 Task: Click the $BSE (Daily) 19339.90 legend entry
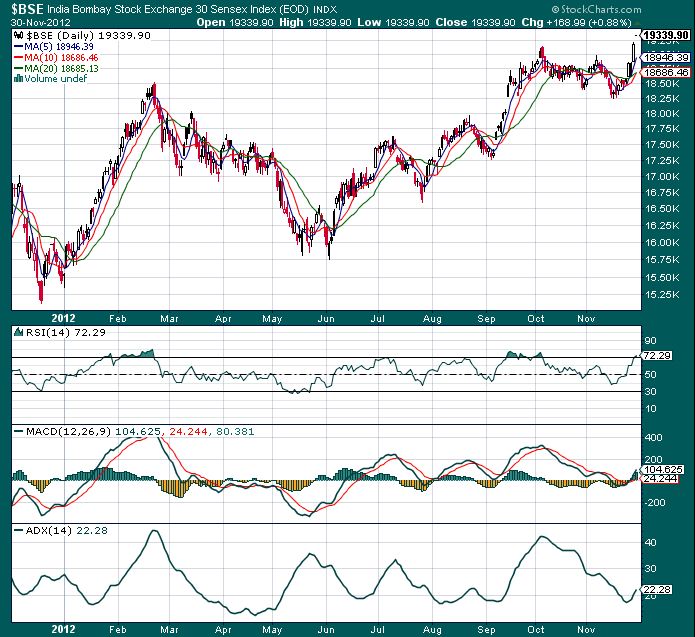88,35
